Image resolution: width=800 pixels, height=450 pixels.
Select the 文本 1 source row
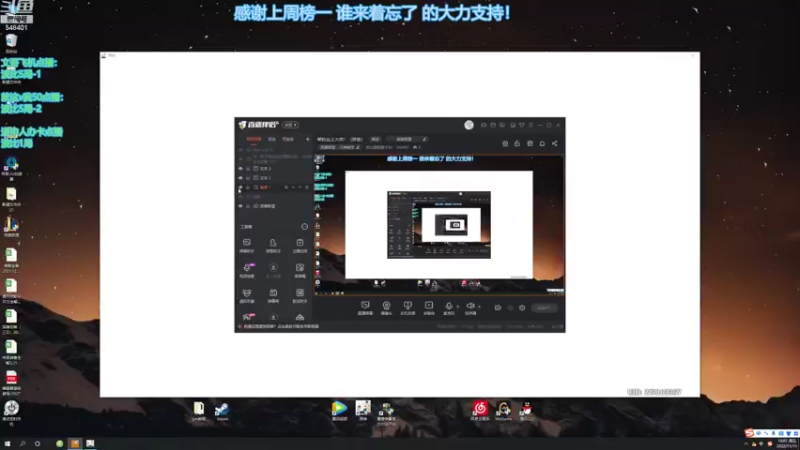pyautogui.click(x=274, y=178)
